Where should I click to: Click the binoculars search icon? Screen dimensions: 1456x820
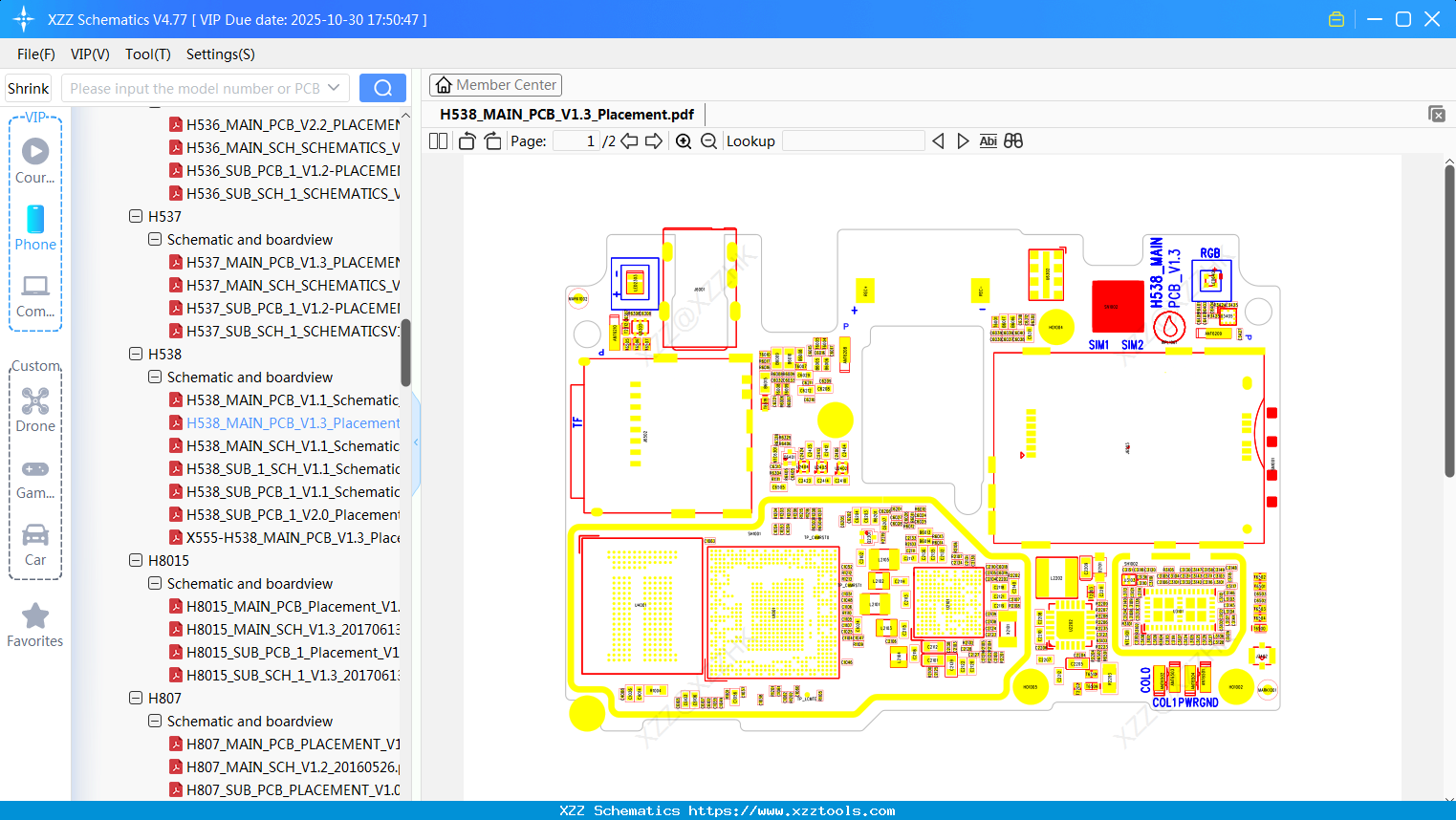(x=1012, y=140)
